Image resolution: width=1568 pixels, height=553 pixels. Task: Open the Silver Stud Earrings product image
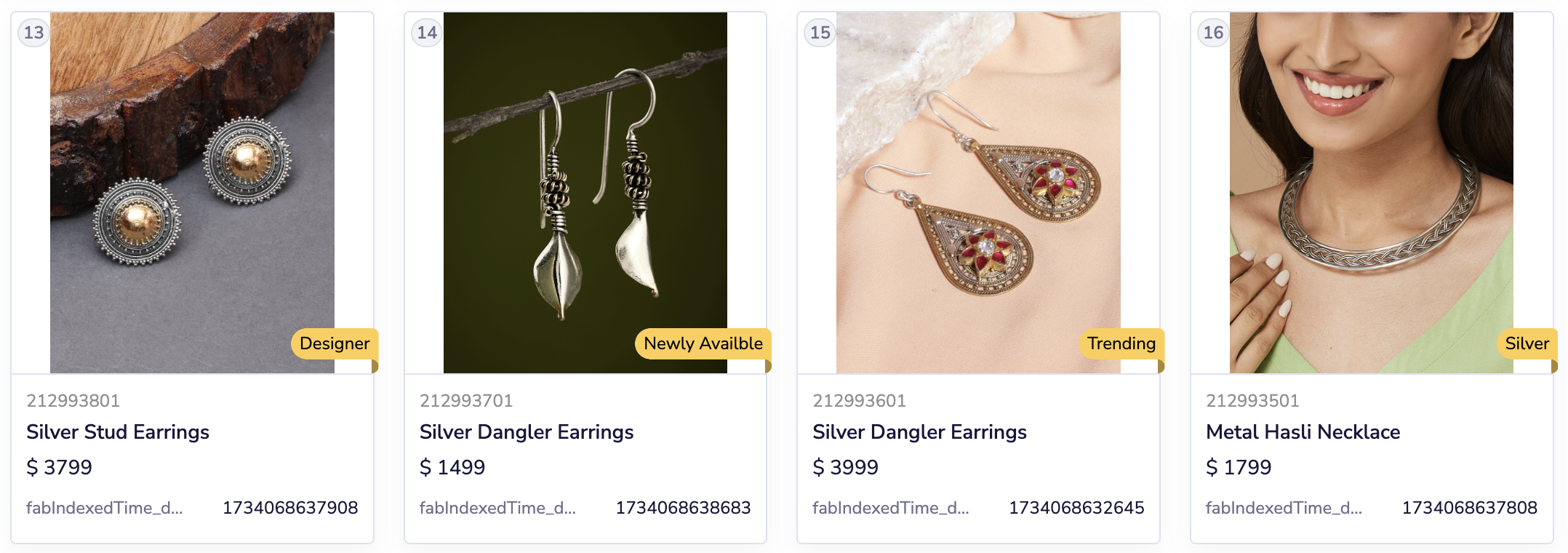tap(192, 193)
